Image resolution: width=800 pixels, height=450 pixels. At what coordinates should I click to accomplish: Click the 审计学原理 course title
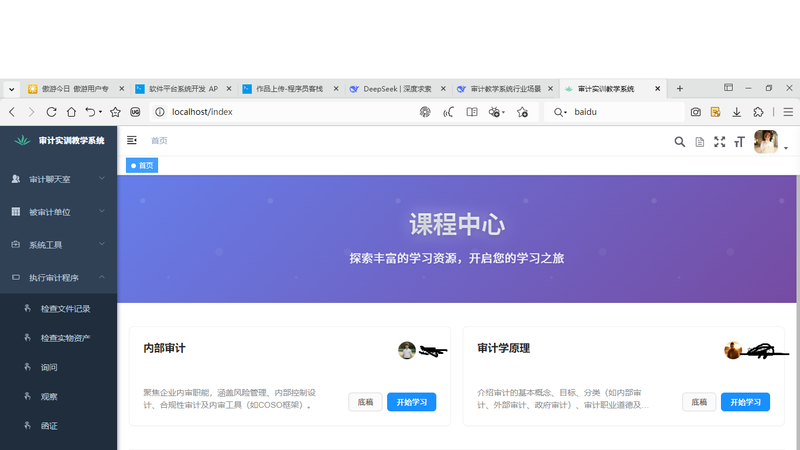tap(504, 348)
